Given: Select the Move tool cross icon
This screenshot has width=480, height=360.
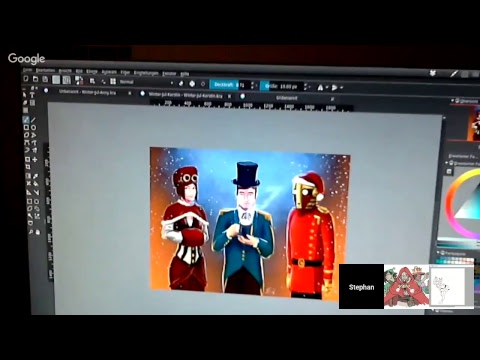Looking at the screenshot, I should tap(34, 160).
